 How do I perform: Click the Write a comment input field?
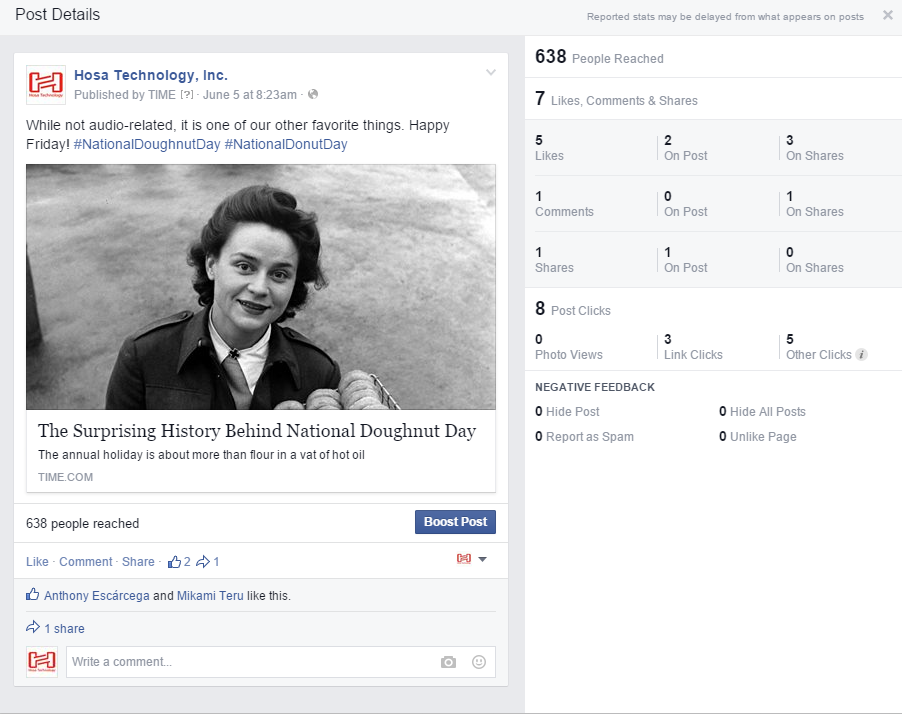(x=250, y=662)
